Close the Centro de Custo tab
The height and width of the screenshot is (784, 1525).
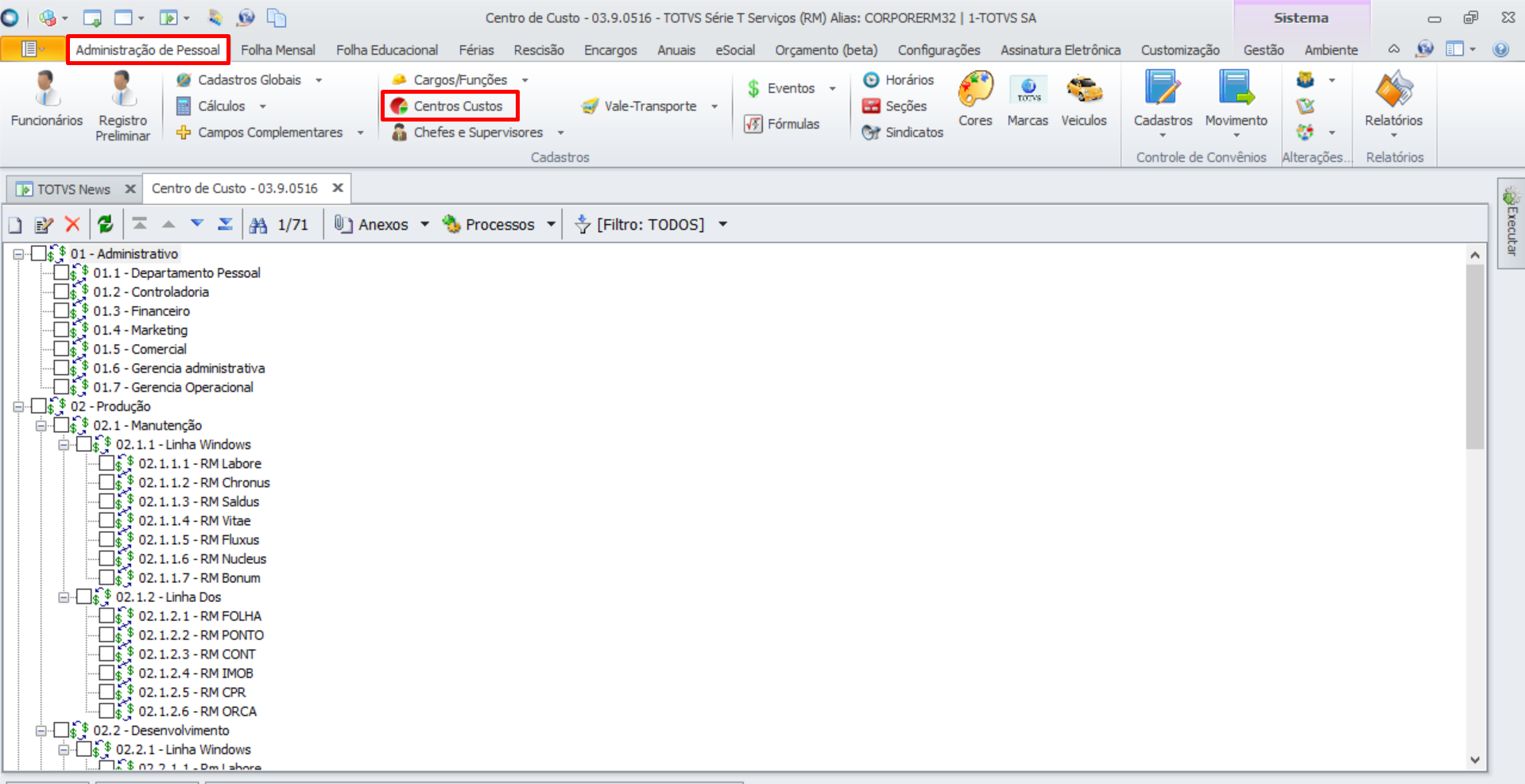[x=338, y=187]
